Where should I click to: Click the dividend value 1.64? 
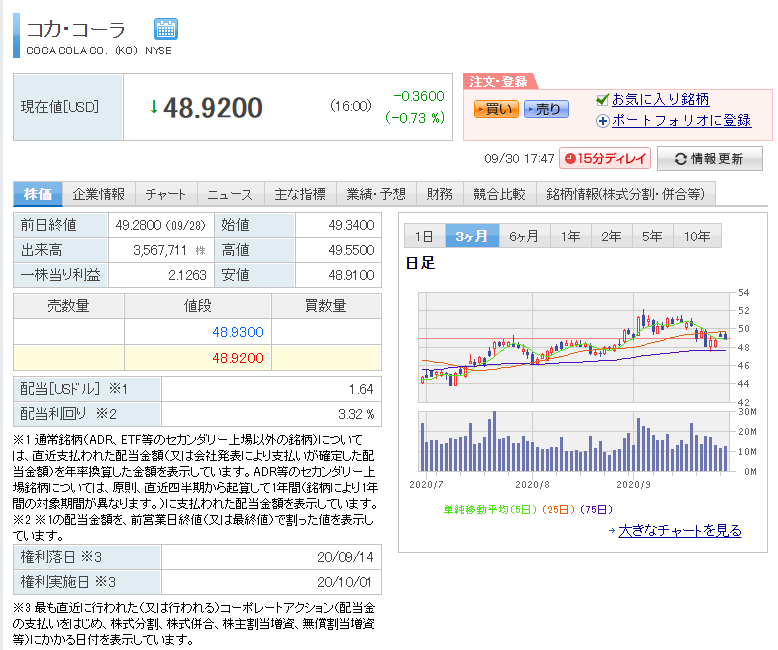click(x=361, y=389)
